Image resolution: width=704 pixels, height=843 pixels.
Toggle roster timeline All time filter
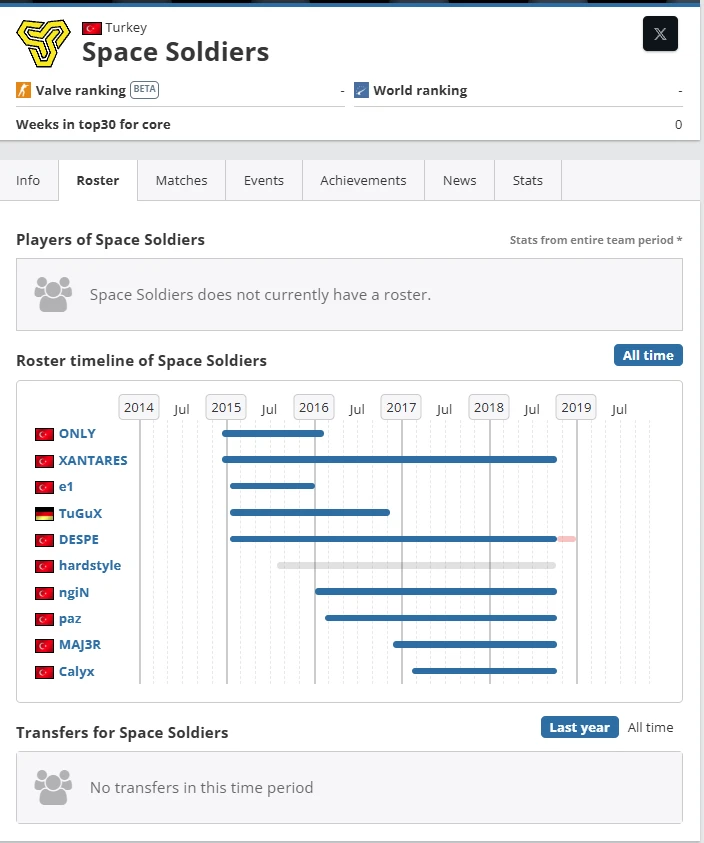648,355
